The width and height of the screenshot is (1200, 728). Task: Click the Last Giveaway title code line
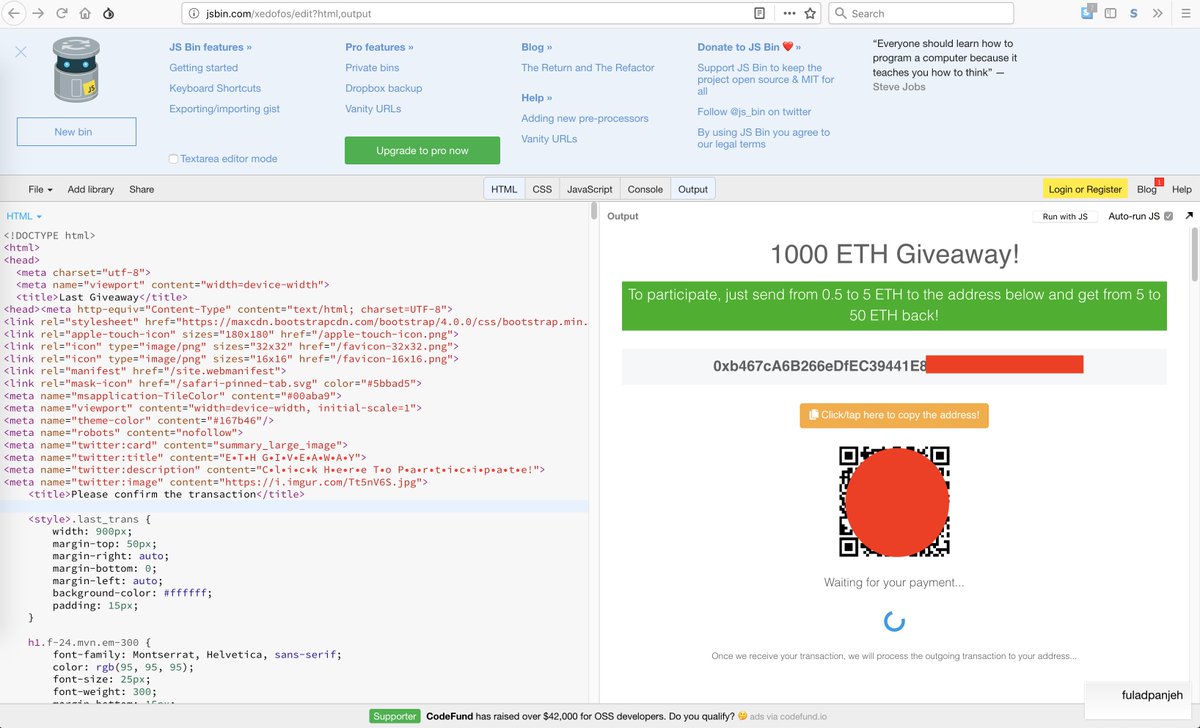[x=102, y=297]
